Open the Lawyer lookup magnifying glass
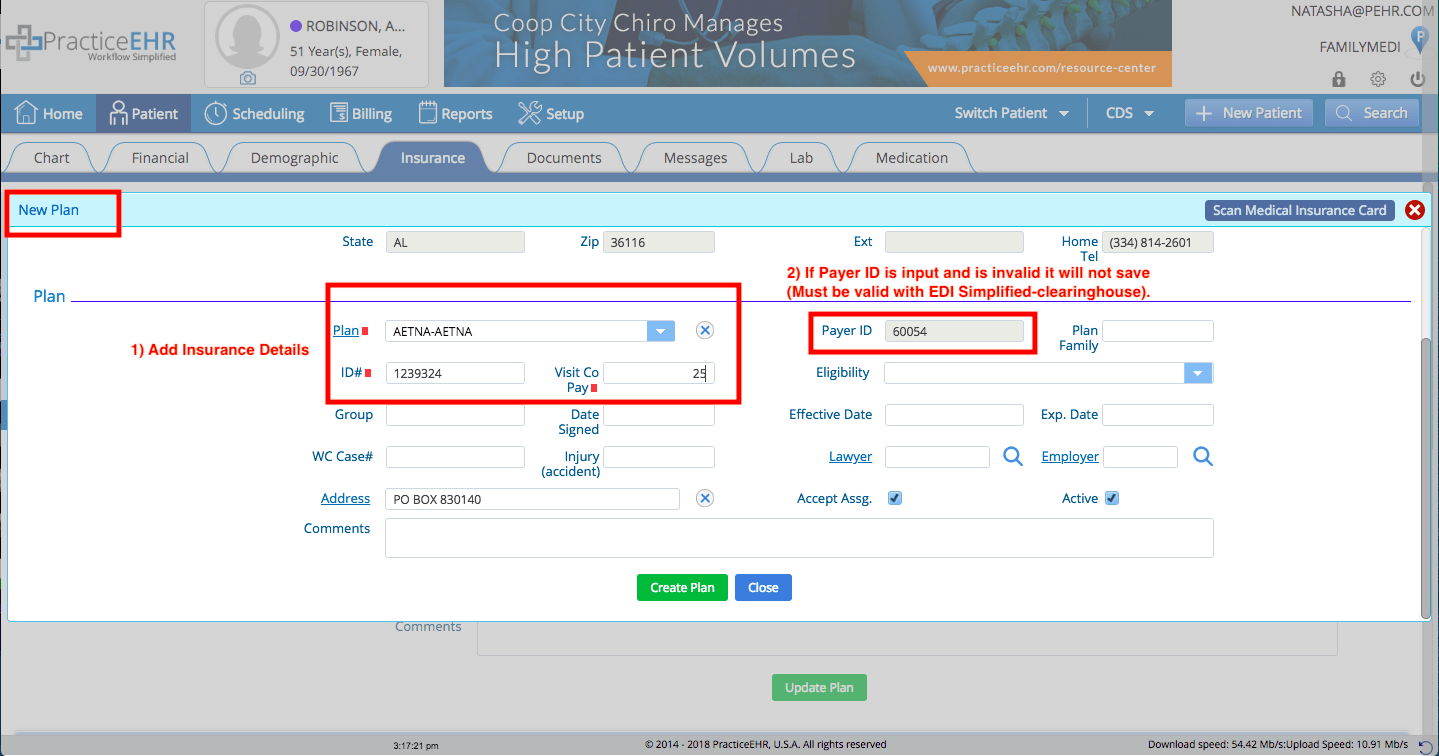Screen dimensions: 1439x756 pyautogui.click(x=1012, y=456)
